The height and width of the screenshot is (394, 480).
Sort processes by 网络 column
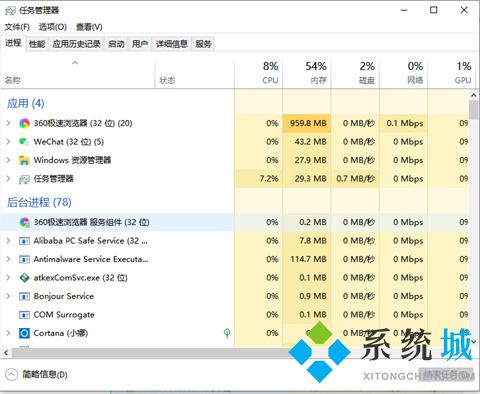(403, 74)
